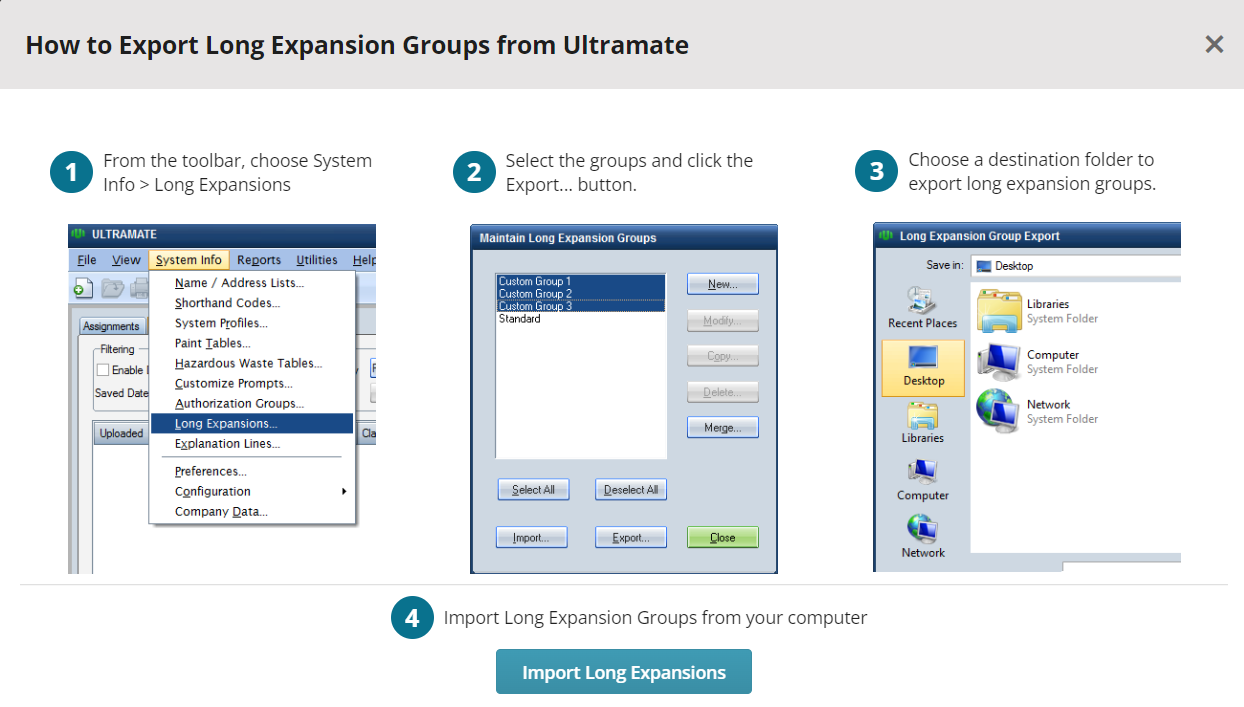
Task: Select Custom Group 3 in the list
Action: coord(581,306)
